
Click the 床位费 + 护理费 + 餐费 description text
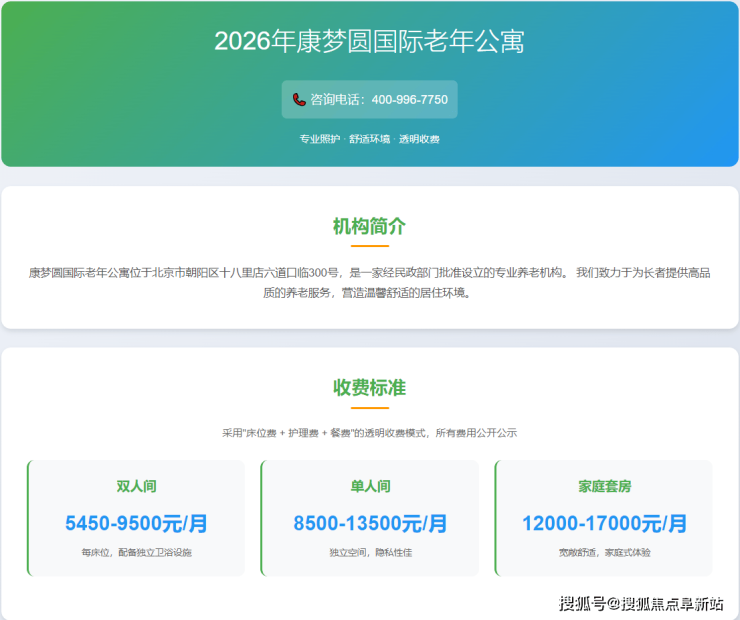point(369,433)
